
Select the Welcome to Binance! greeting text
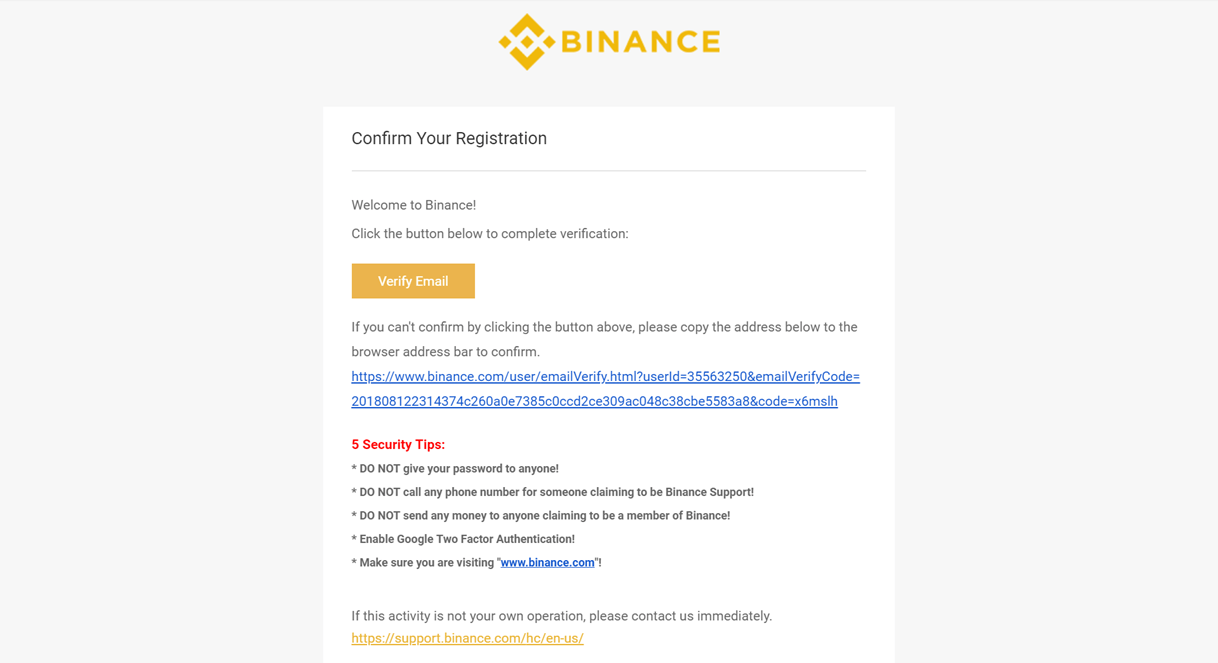pos(413,205)
